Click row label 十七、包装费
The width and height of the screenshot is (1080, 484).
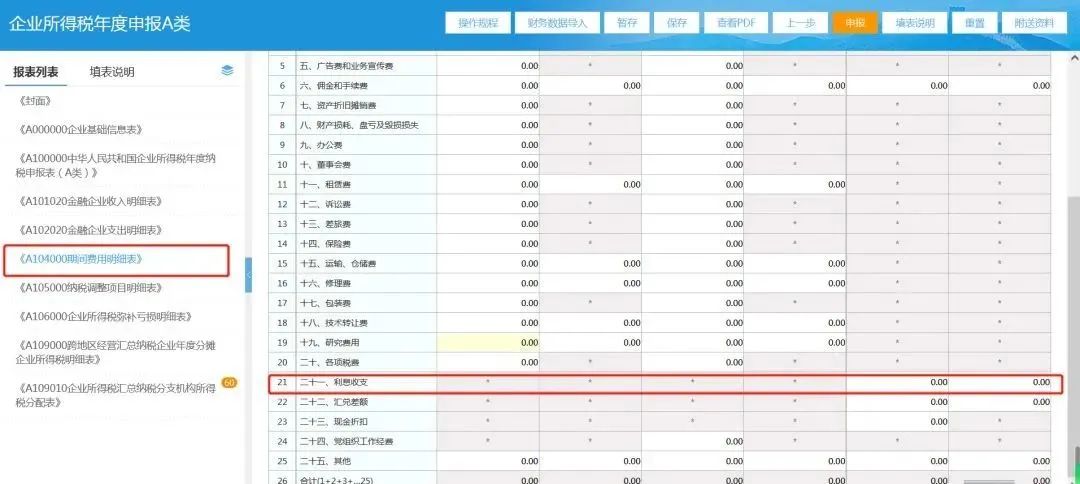coord(325,303)
